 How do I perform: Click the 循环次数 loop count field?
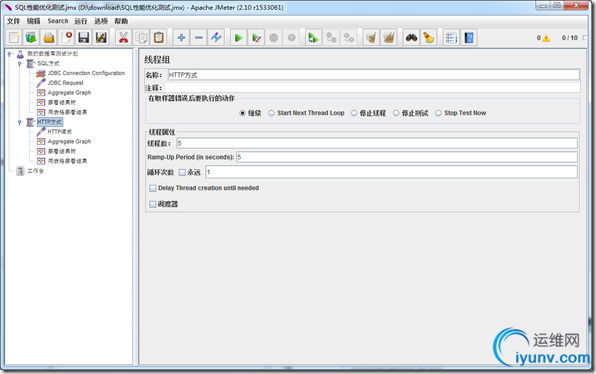[391, 172]
